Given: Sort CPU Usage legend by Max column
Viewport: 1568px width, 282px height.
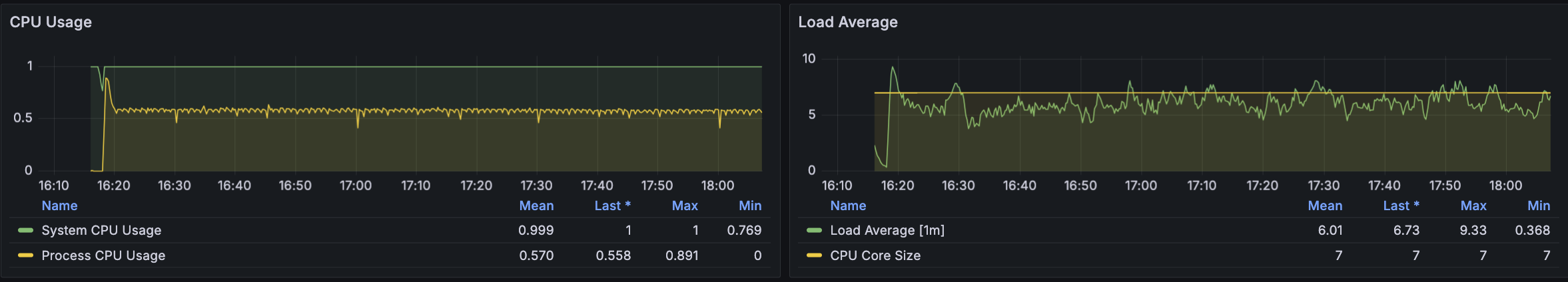Looking at the screenshot, I should point(685,206).
